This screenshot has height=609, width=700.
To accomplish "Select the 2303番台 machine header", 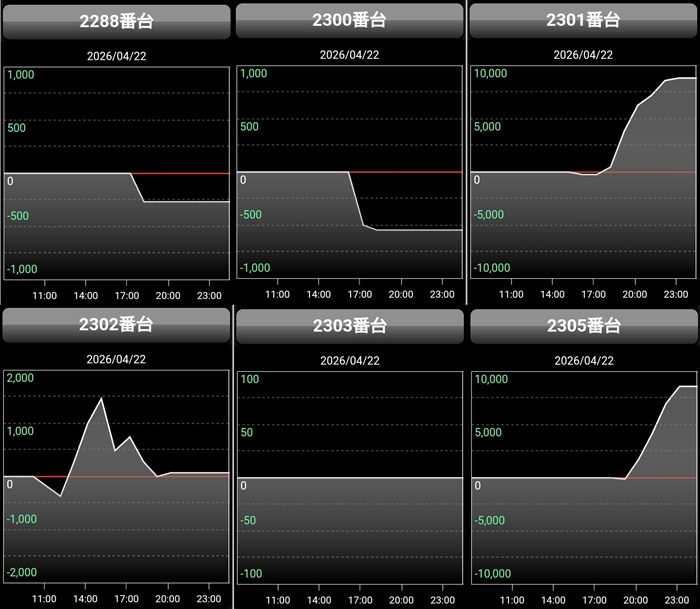I will (x=350, y=326).
